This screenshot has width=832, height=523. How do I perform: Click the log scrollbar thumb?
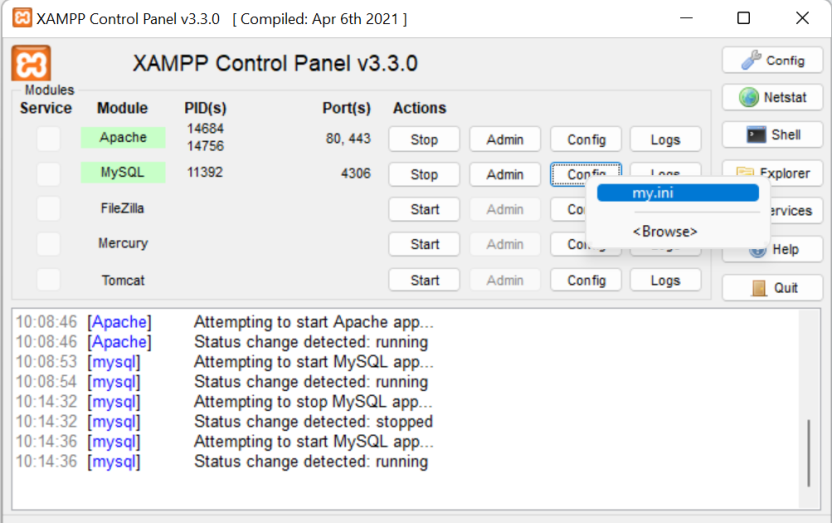[809, 452]
